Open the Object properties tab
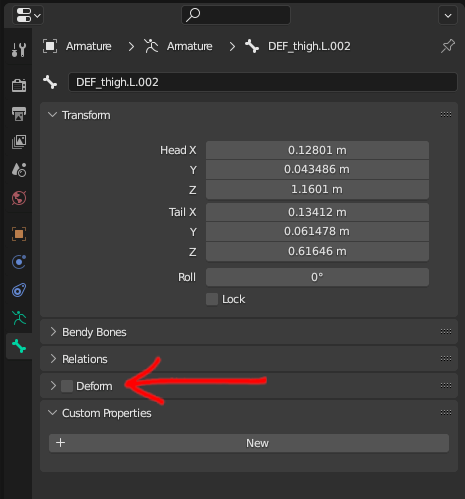 pos(19,234)
